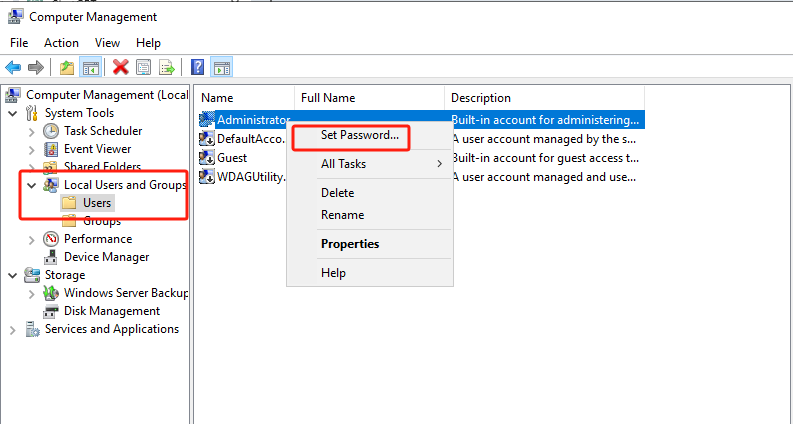793x424 pixels.
Task: Expand the Services and Applications node
Action: point(13,329)
